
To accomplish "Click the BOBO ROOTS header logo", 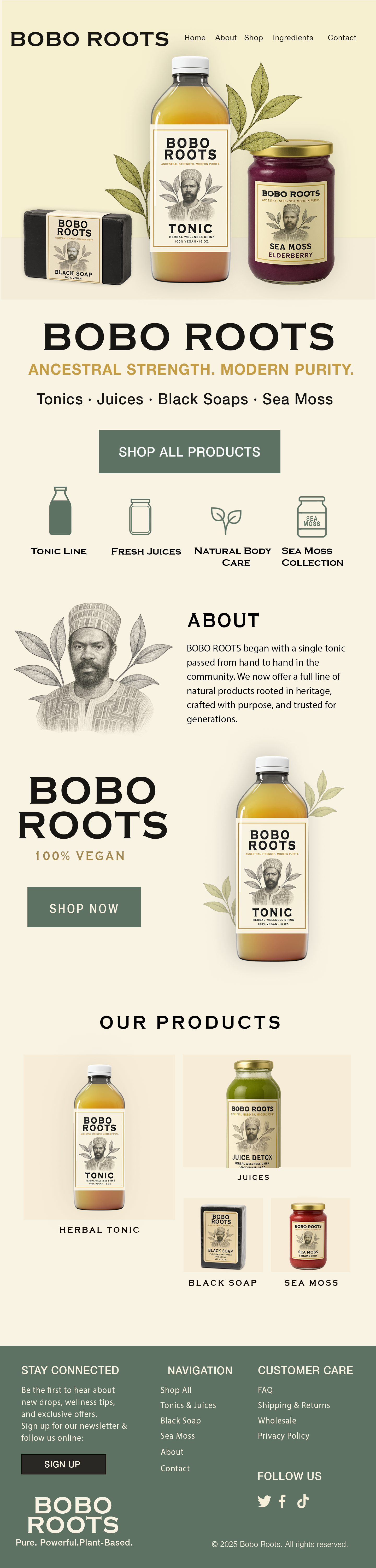I will [x=90, y=39].
